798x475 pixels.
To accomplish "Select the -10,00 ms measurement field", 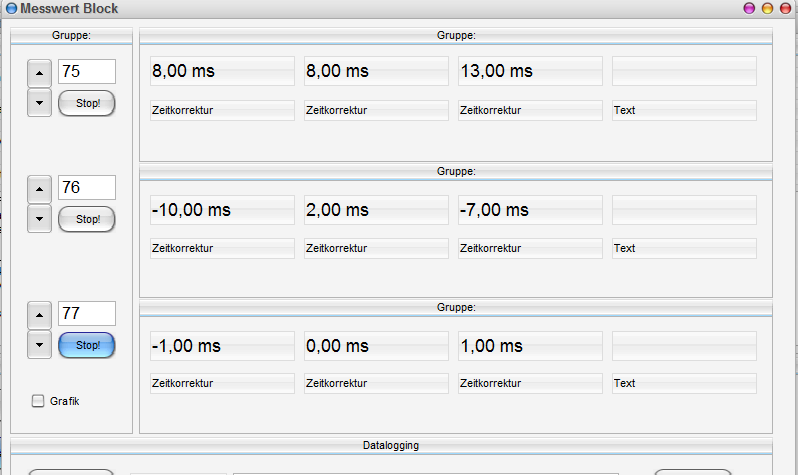I will click(x=222, y=210).
